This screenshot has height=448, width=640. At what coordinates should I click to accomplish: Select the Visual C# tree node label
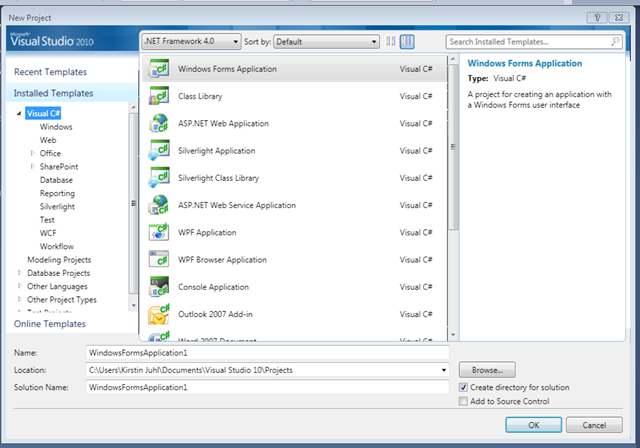[x=43, y=113]
